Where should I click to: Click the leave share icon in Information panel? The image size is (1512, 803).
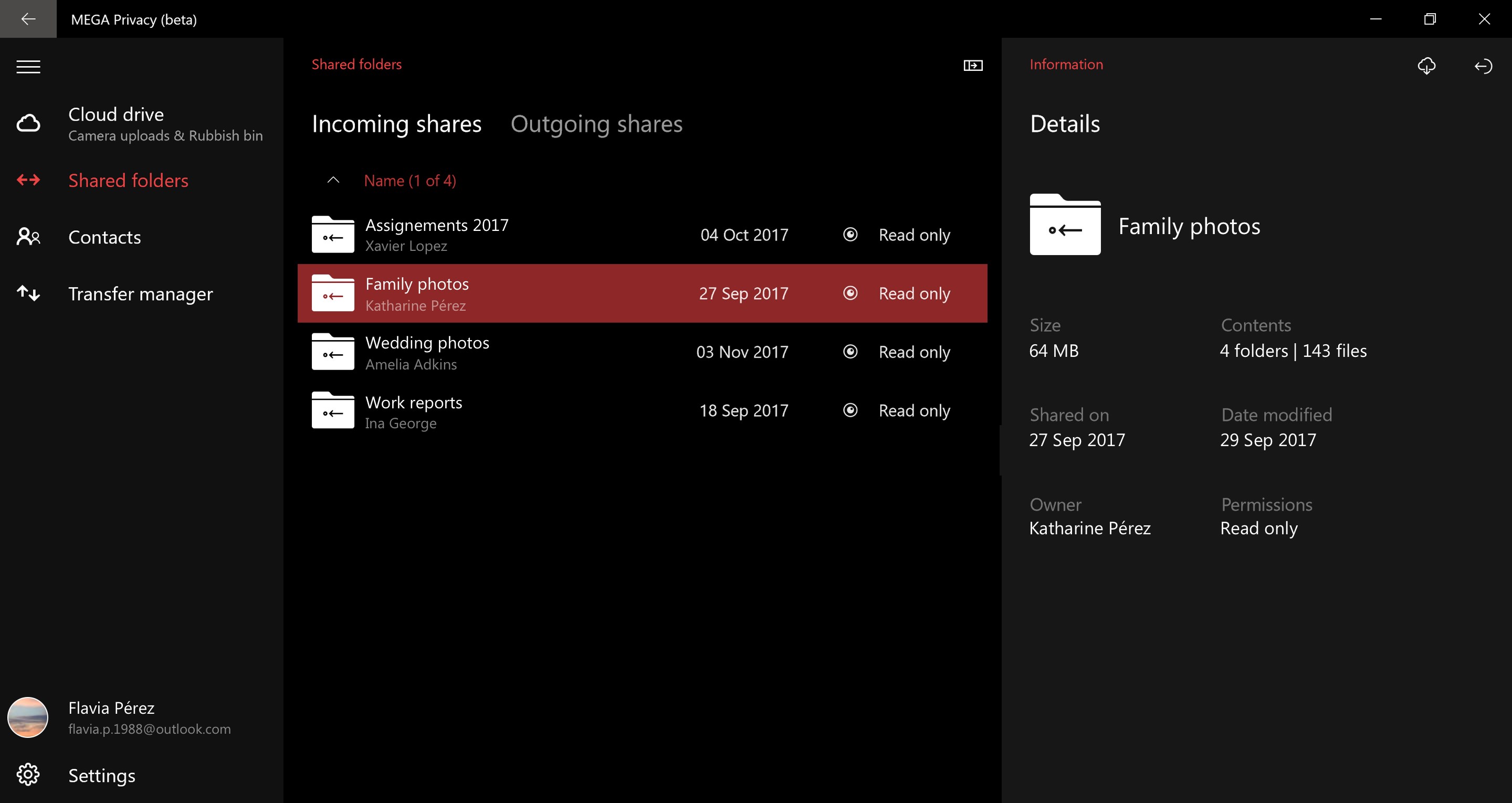coord(1483,66)
